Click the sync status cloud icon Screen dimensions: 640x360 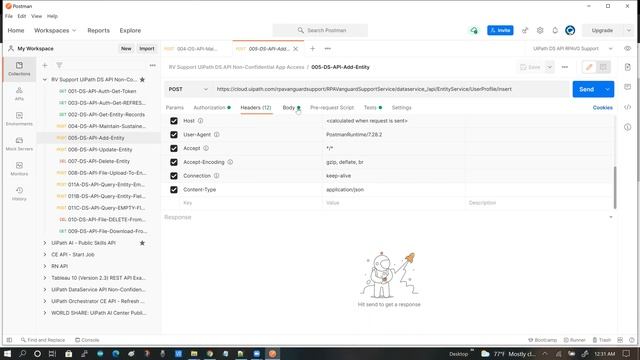(474, 31)
